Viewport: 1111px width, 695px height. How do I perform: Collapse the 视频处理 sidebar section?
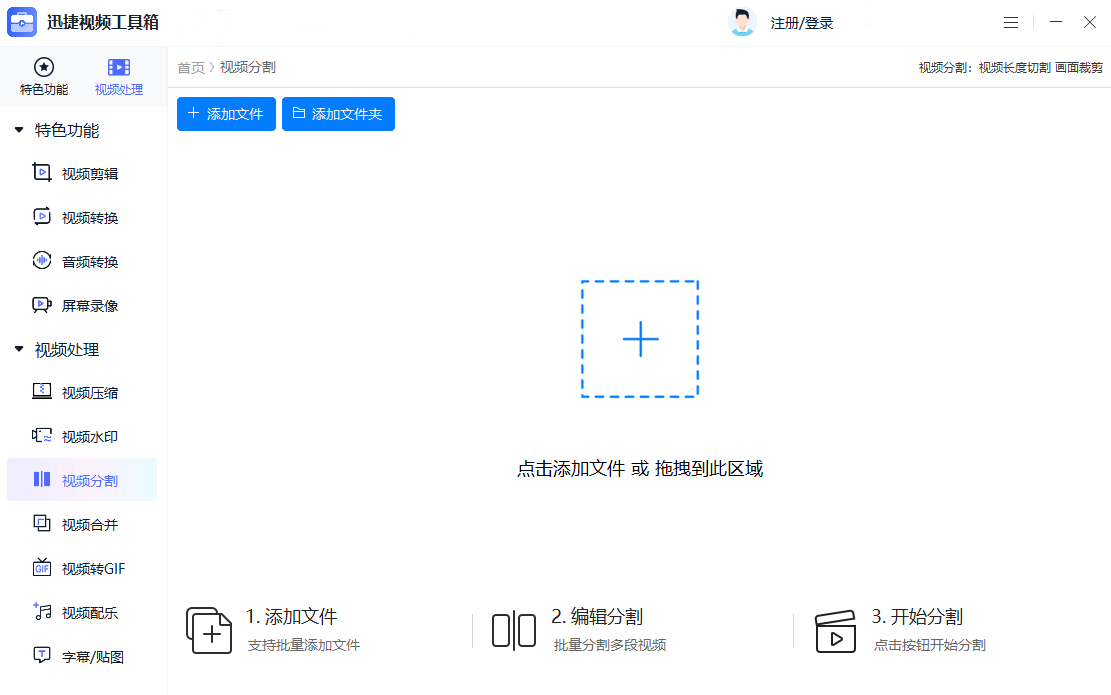click(19, 349)
